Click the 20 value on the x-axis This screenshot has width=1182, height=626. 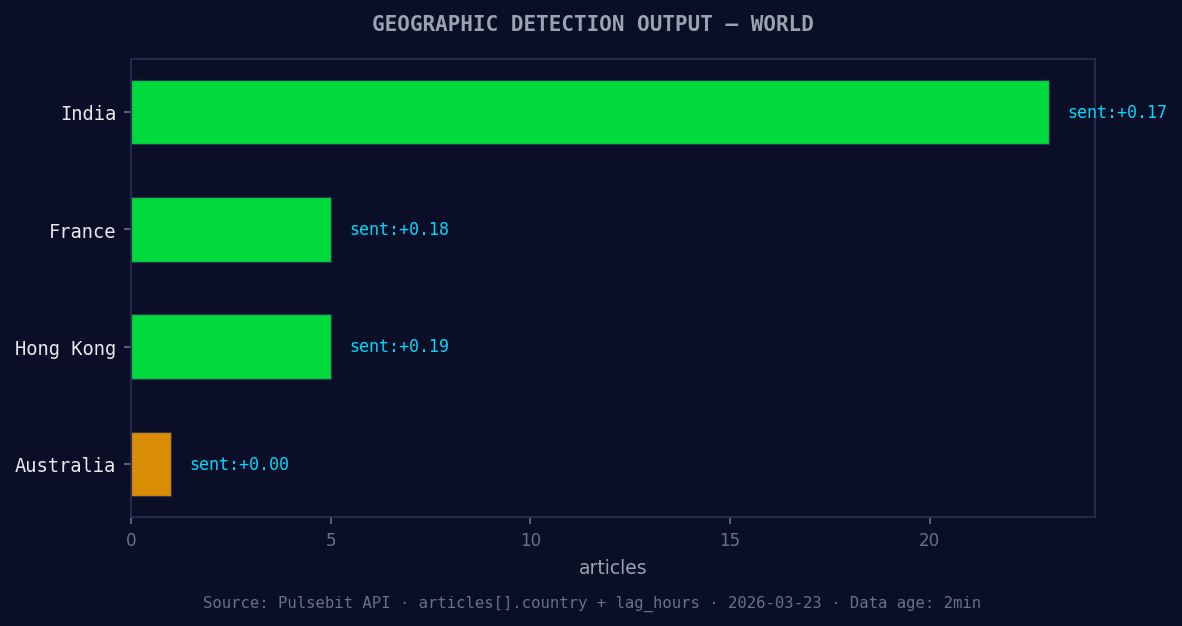pos(929,539)
